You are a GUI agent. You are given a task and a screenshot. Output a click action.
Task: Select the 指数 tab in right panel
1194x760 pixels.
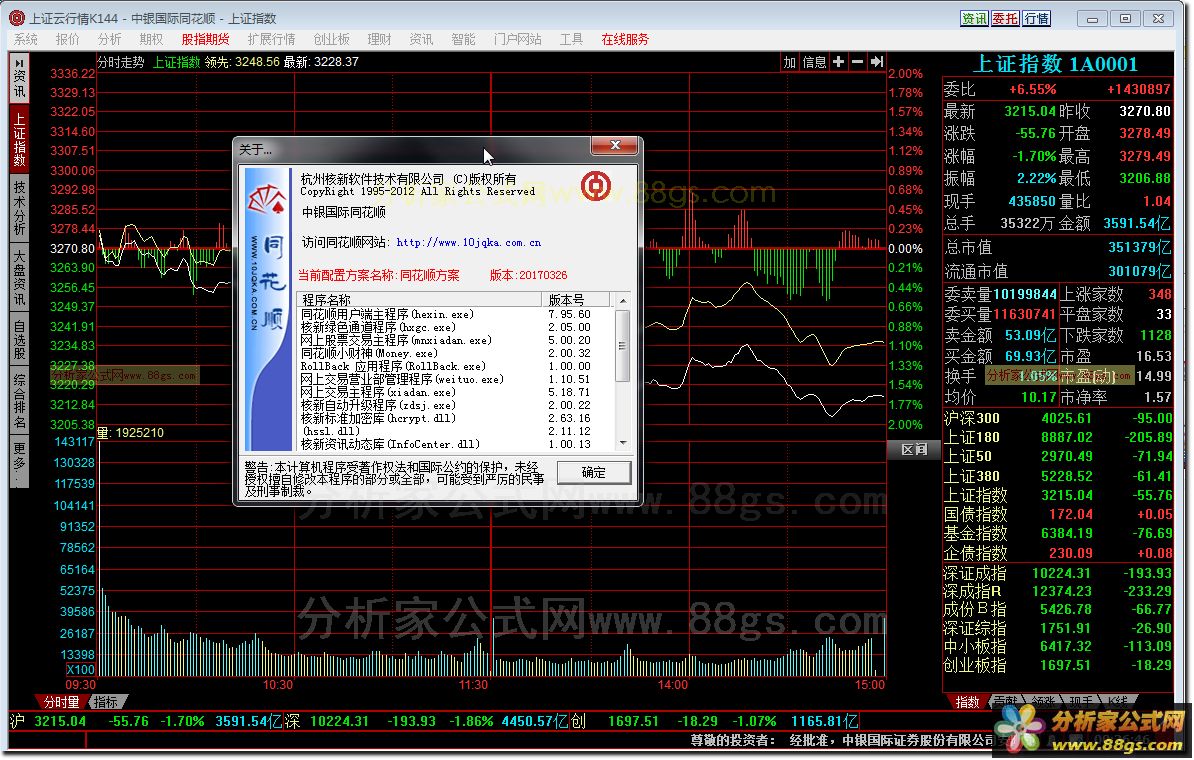967,701
